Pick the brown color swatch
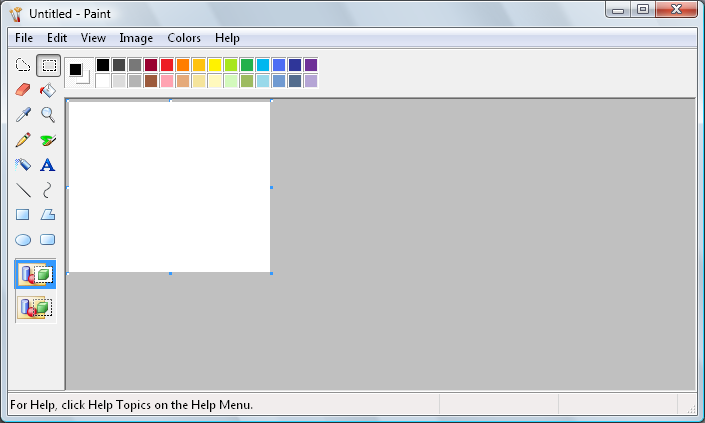 (x=151, y=81)
